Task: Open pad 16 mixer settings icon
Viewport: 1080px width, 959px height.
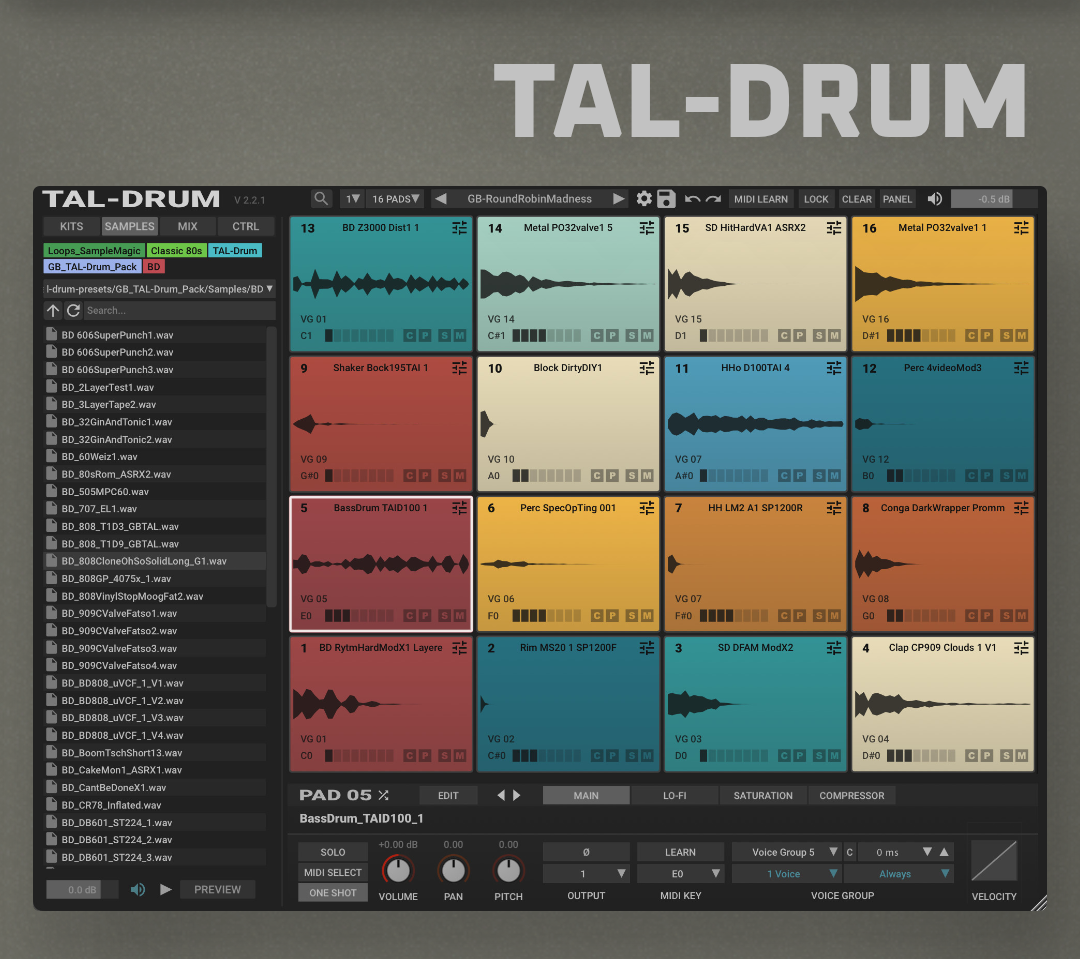Action: (1021, 228)
